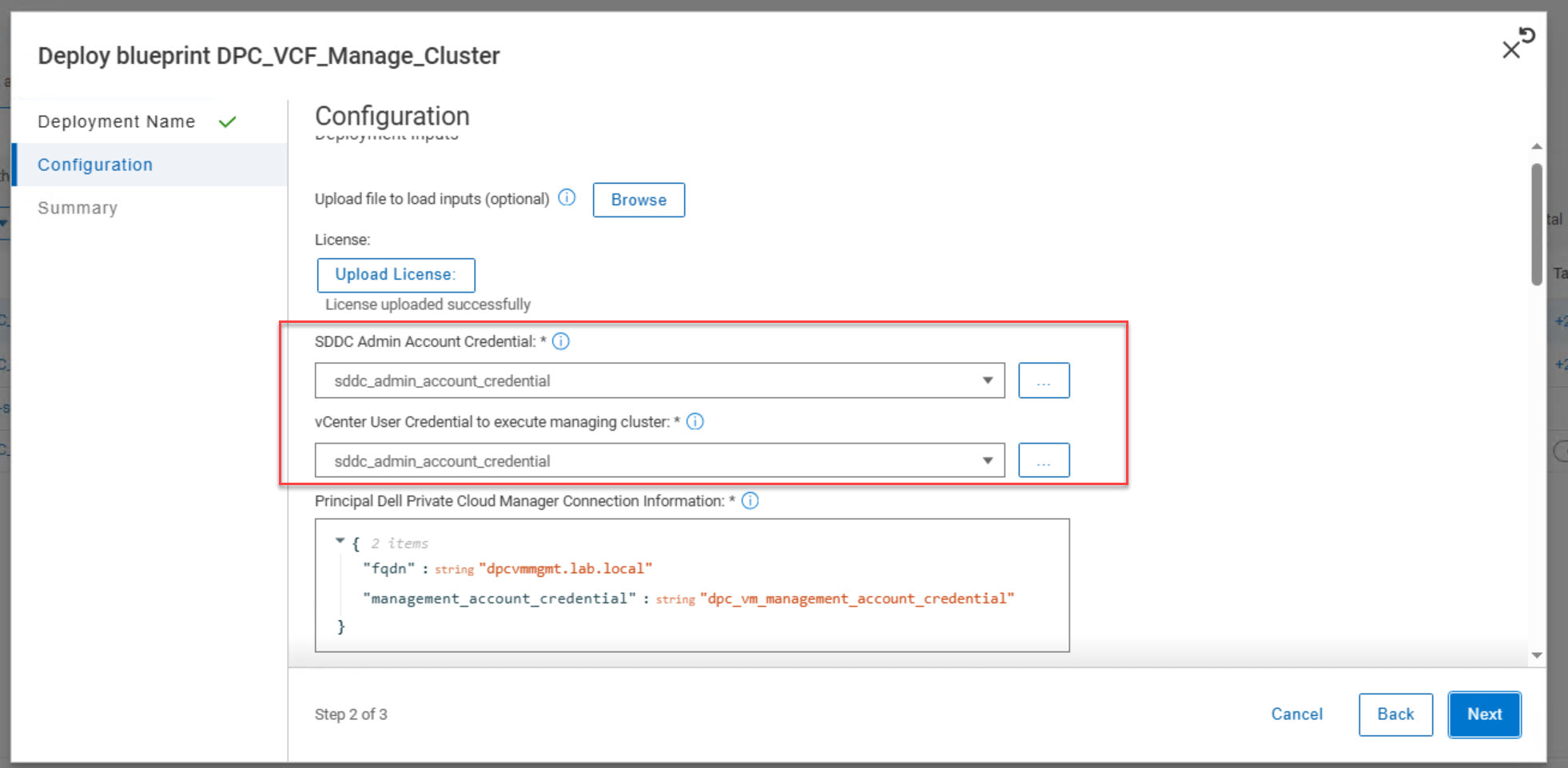Open the Summary step
The height and width of the screenshot is (768, 1568).
[78, 208]
